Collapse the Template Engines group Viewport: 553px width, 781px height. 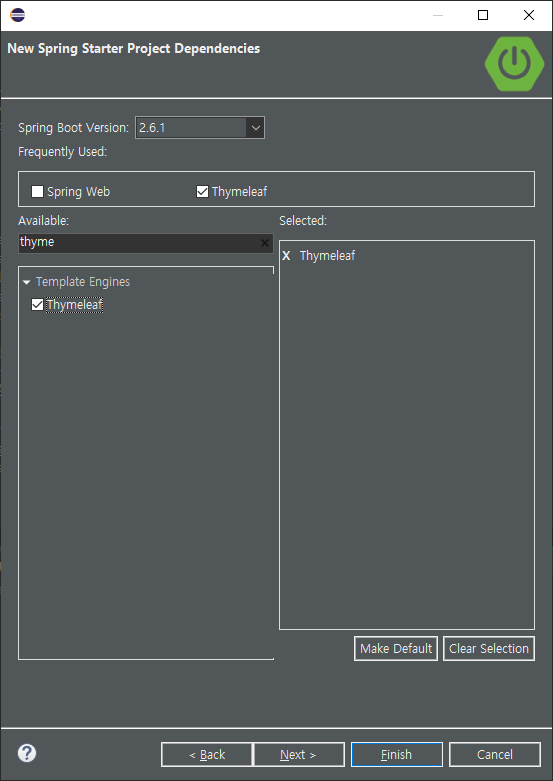coord(26,282)
